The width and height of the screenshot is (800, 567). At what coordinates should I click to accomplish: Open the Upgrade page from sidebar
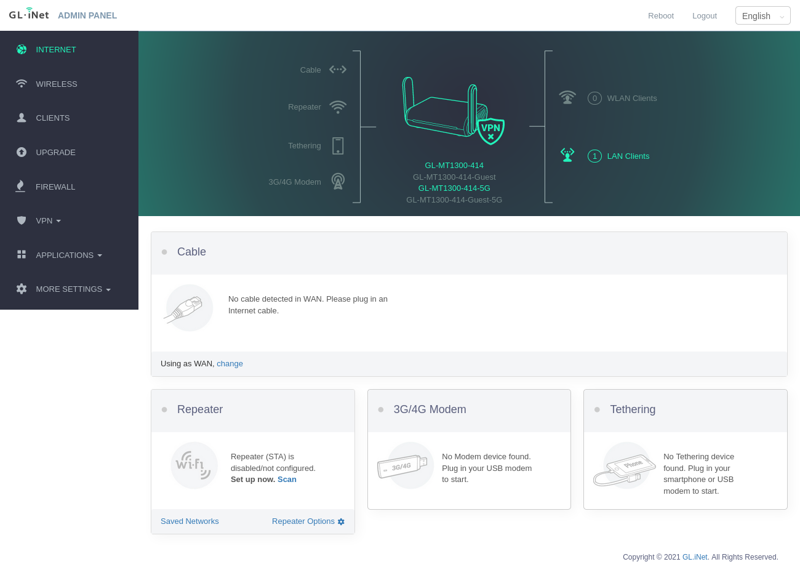click(x=56, y=152)
